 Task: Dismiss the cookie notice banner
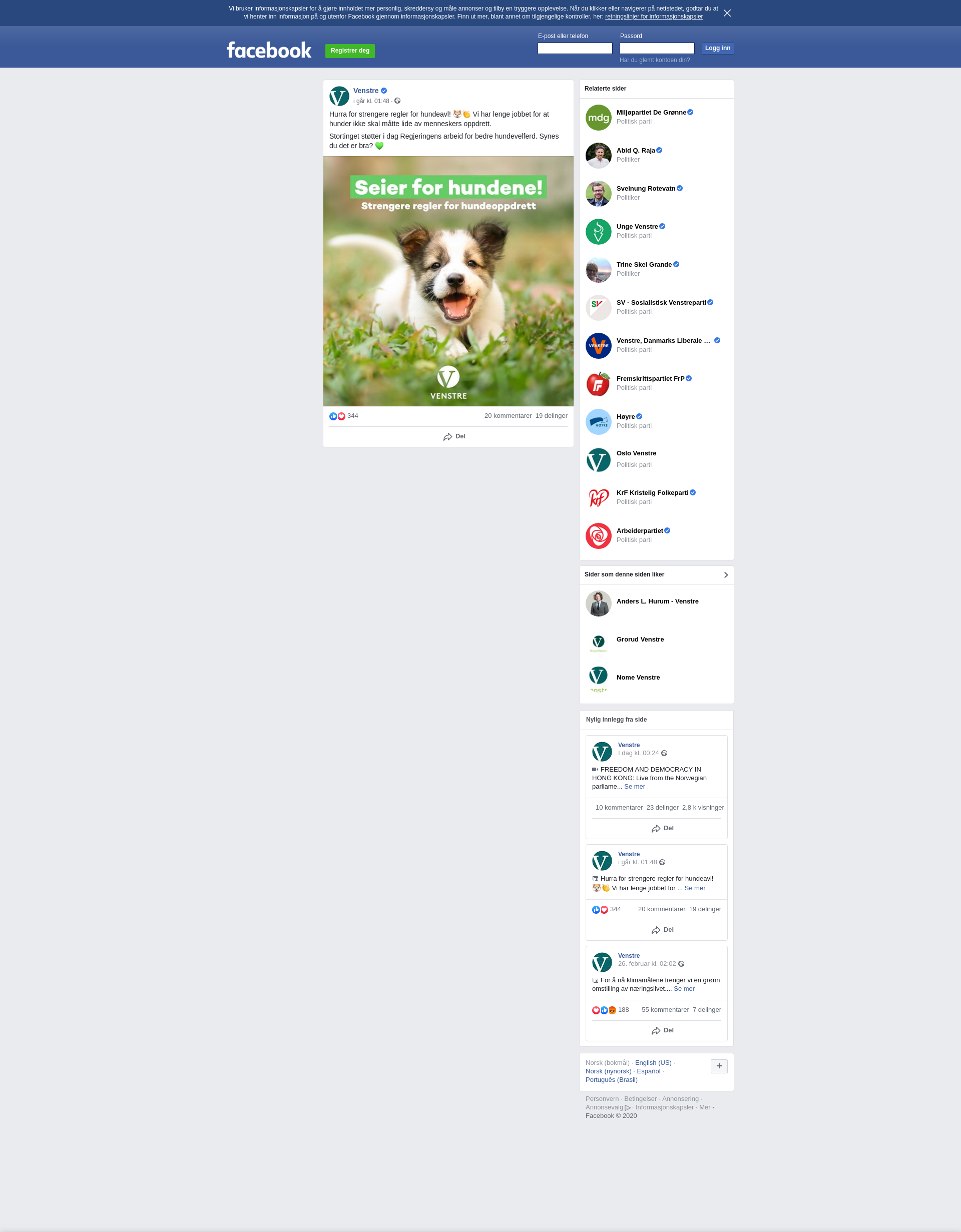coord(727,13)
